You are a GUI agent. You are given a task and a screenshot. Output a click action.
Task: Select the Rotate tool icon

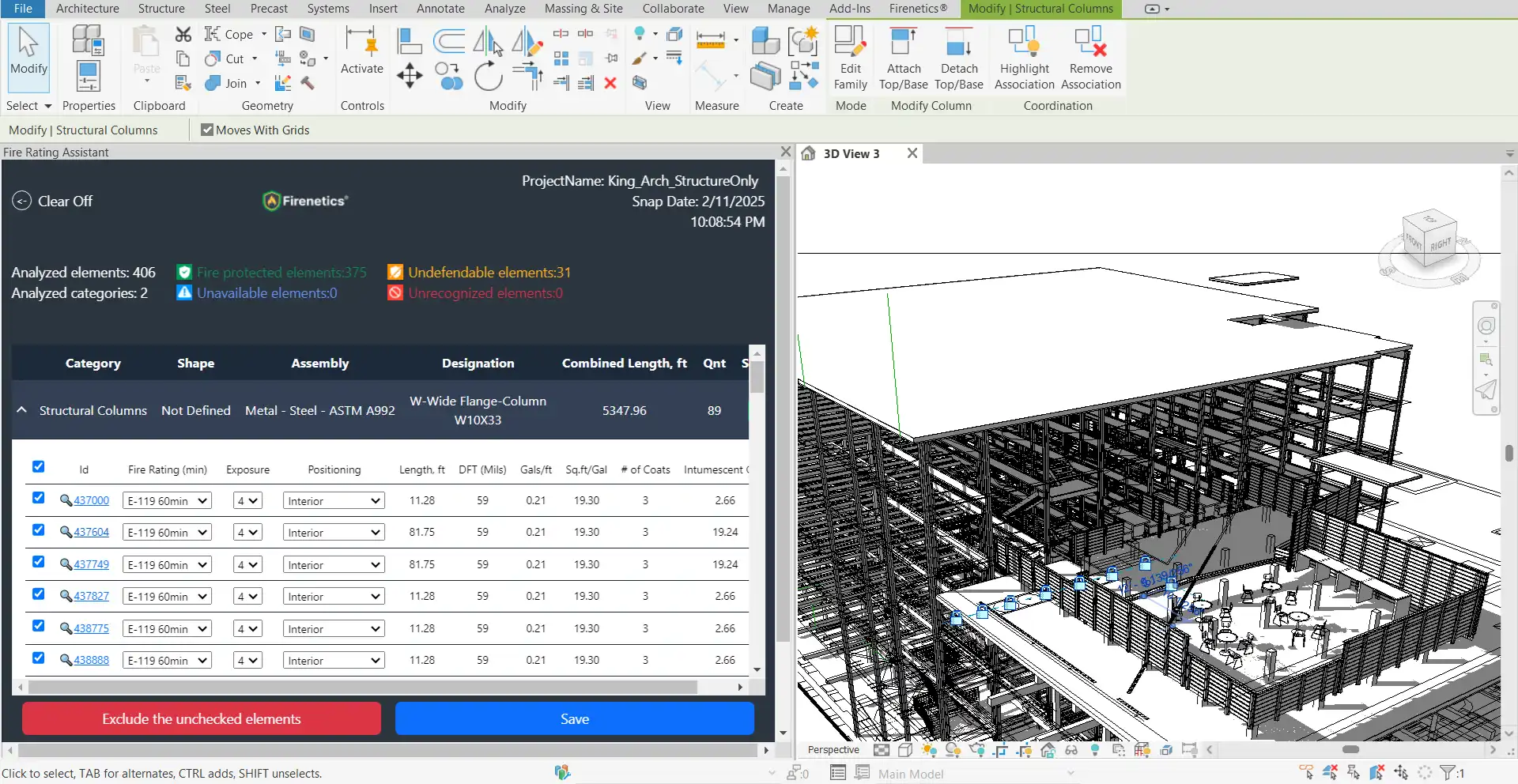tap(488, 77)
